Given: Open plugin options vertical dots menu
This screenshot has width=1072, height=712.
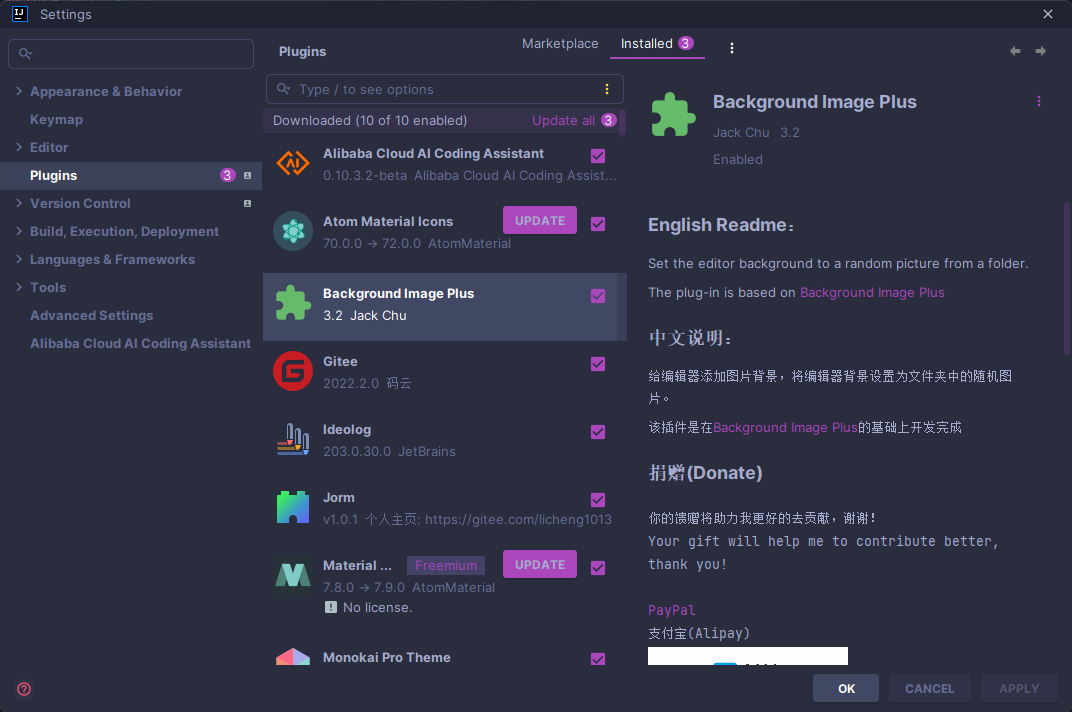Looking at the screenshot, I should (732, 48).
